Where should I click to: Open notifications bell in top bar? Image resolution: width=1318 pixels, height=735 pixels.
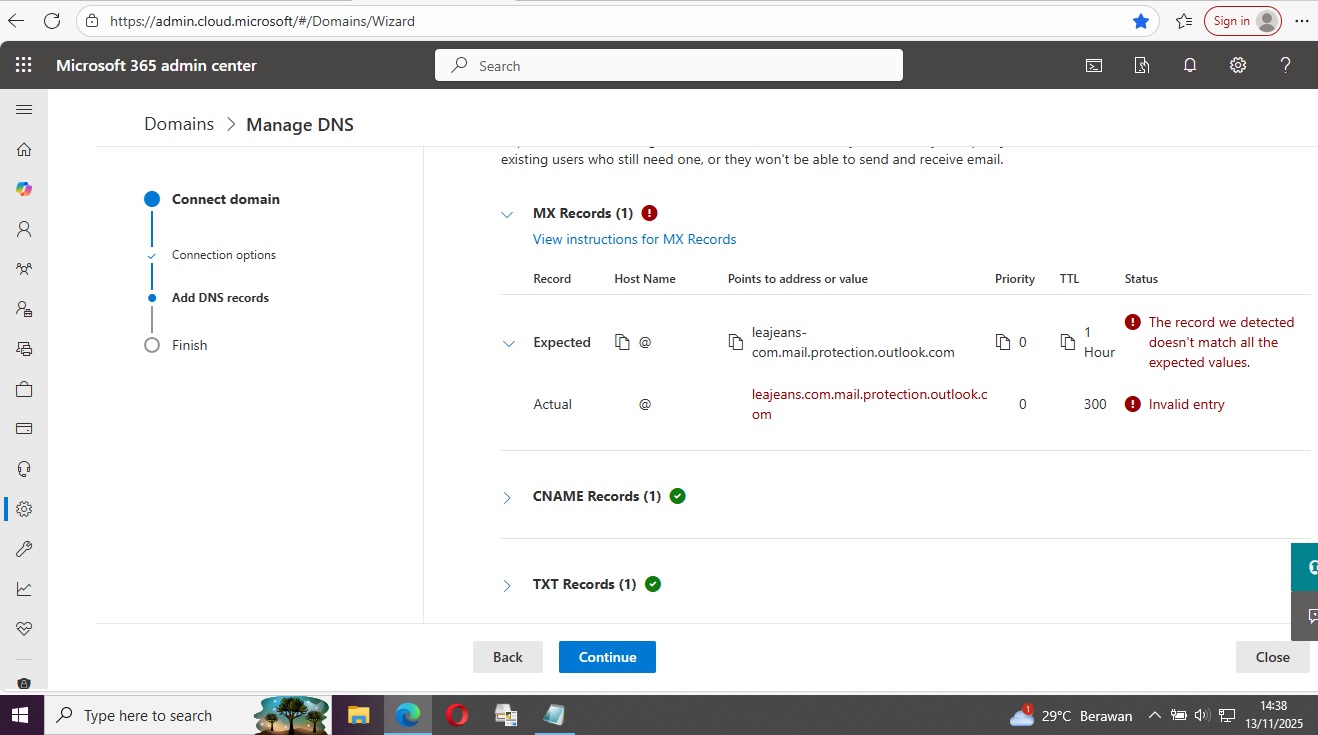pyautogui.click(x=1189, y=64)
